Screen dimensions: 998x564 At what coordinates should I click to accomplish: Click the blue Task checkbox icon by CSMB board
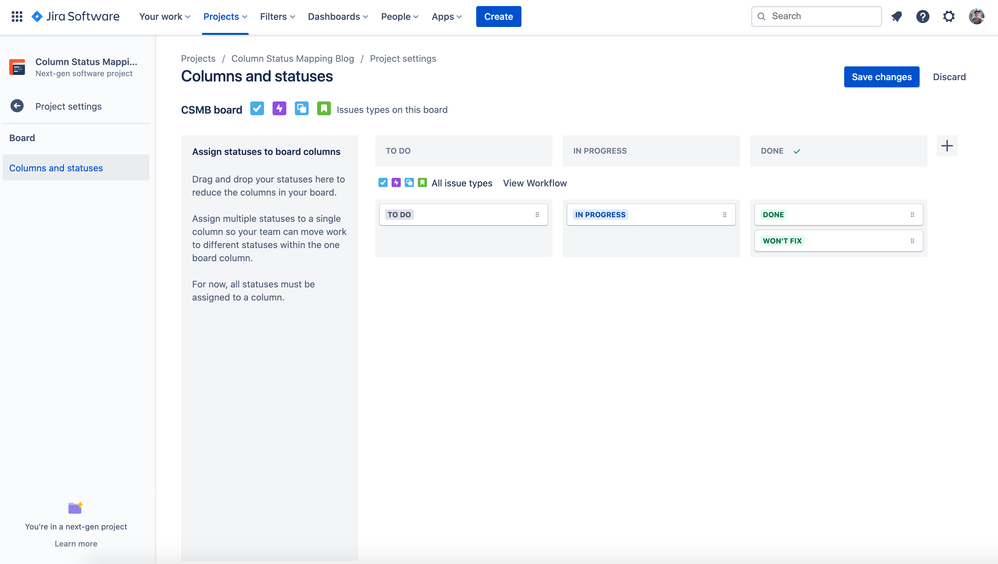257,109
